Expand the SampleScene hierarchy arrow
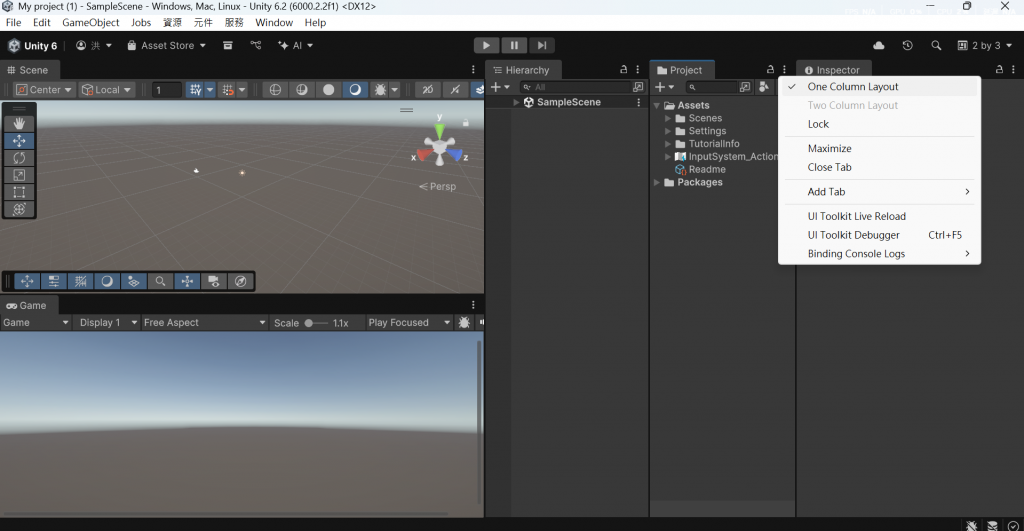Viewport: 1024px width, 531px height. tap(516, 103)
